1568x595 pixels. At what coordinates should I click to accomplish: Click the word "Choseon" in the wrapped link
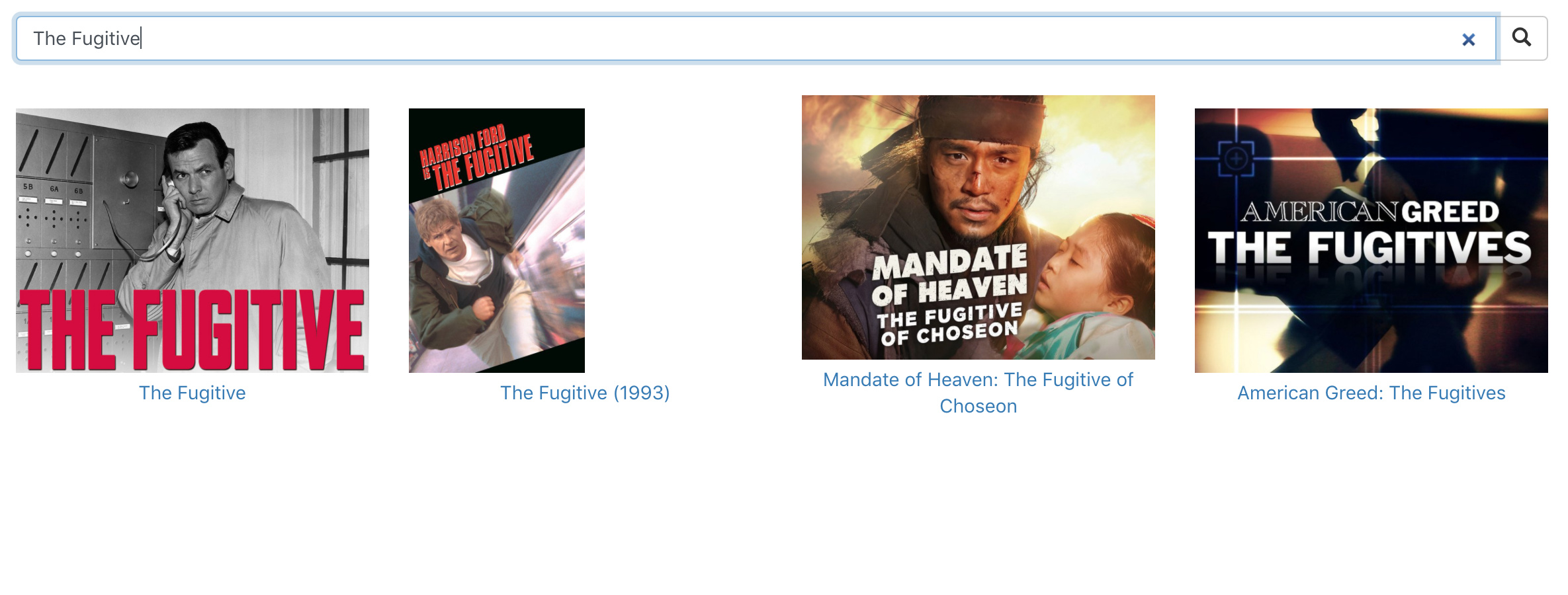tap(979, 406)
